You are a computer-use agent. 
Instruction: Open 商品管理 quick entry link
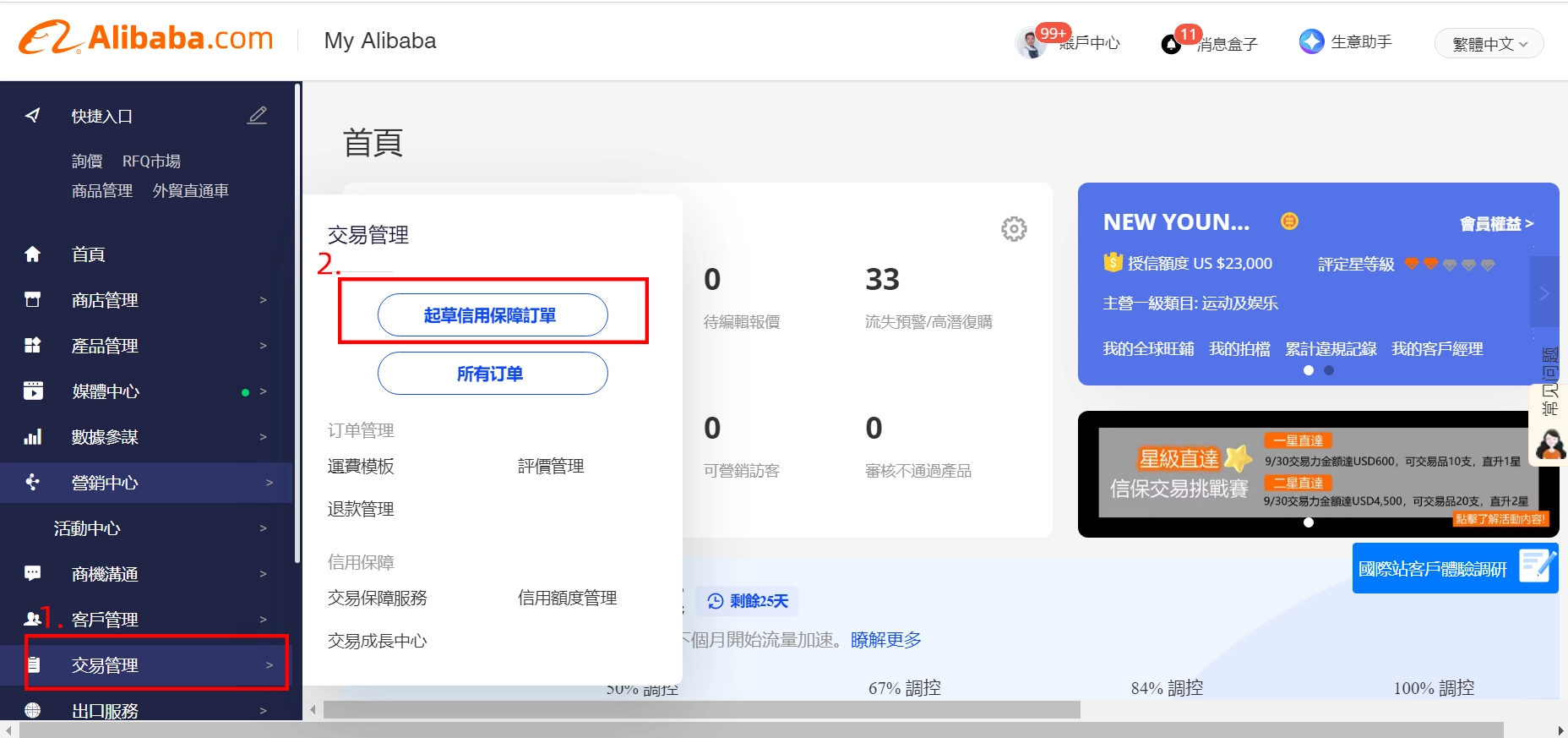102,190
